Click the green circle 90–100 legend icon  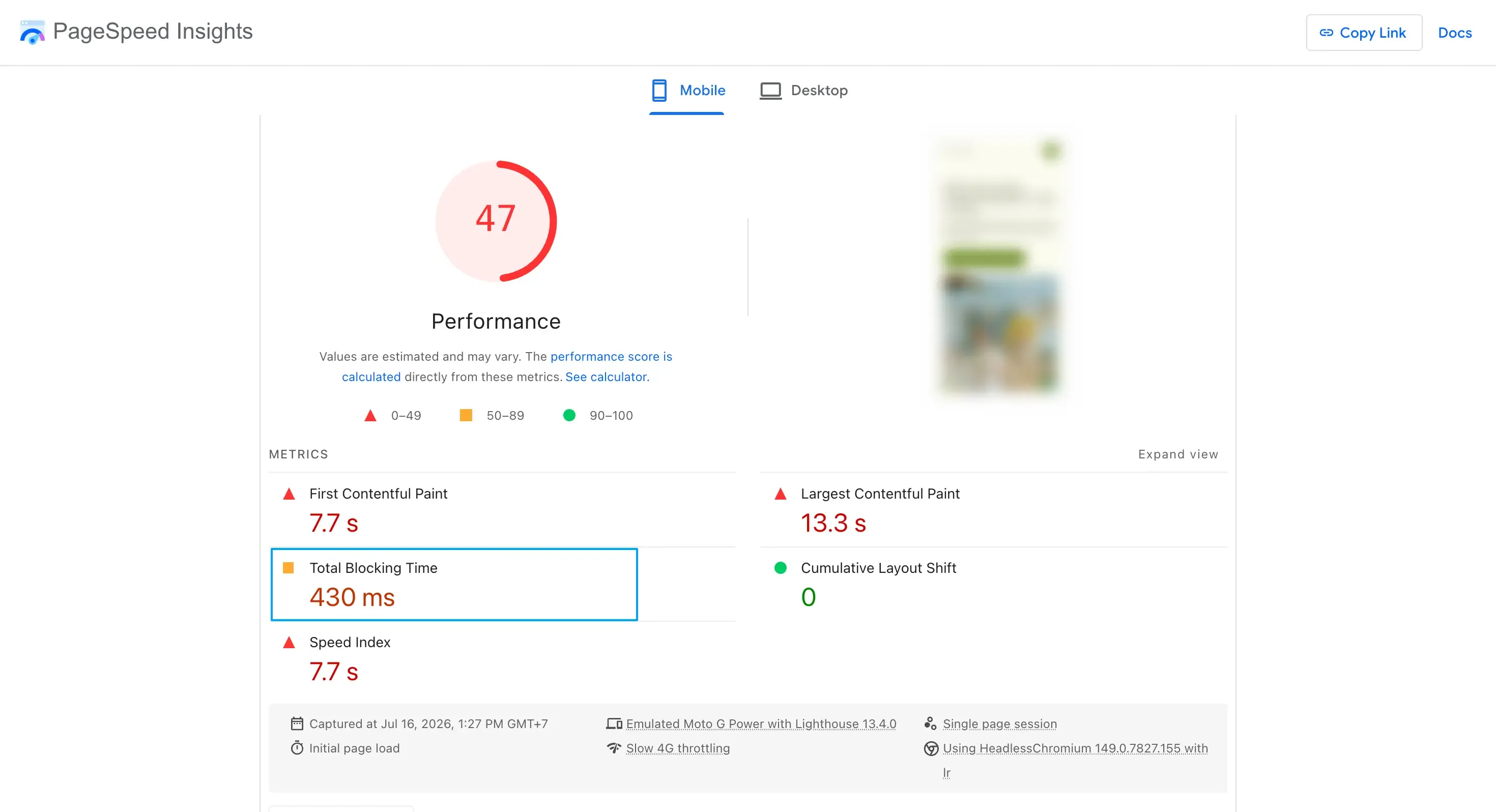pos(569,415)
